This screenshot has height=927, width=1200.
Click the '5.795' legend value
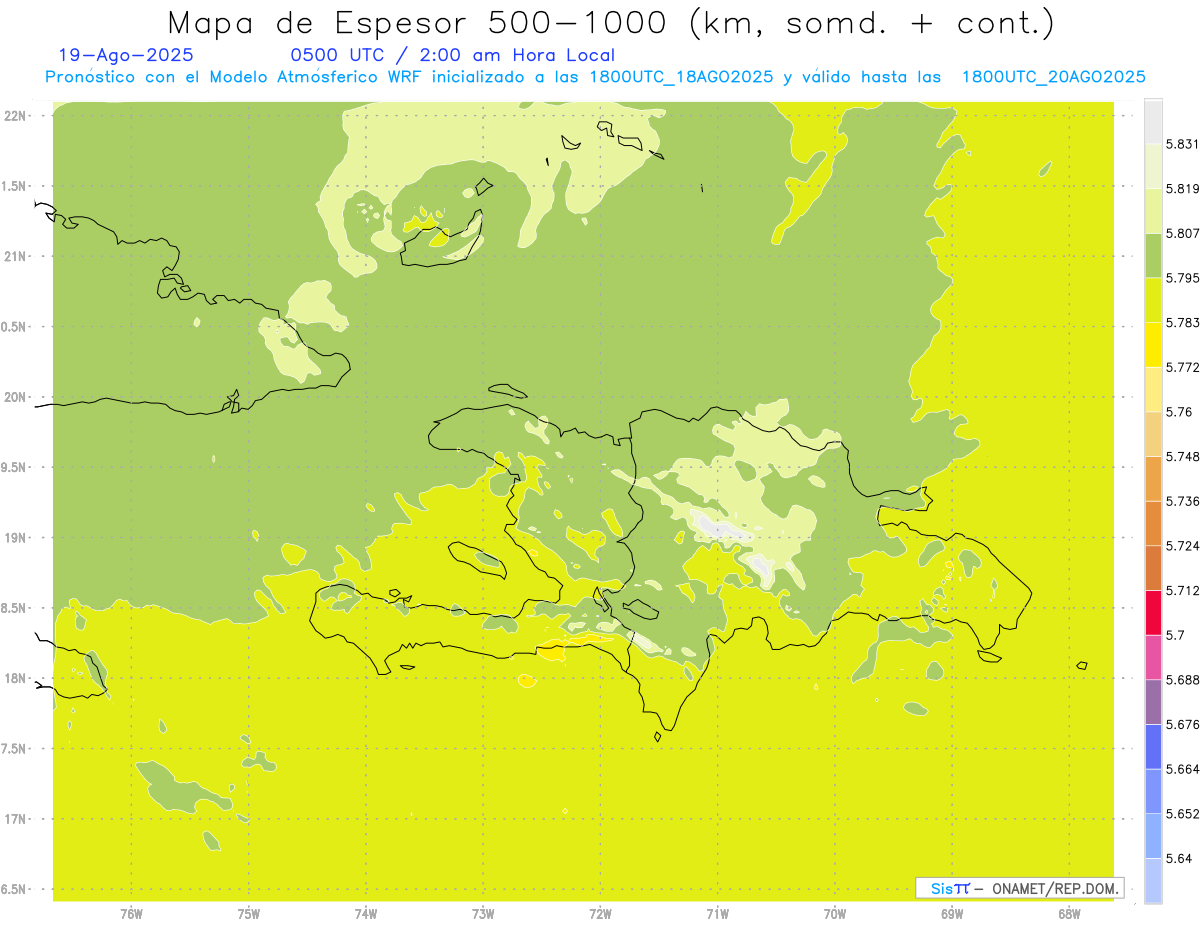(1183, 278)
